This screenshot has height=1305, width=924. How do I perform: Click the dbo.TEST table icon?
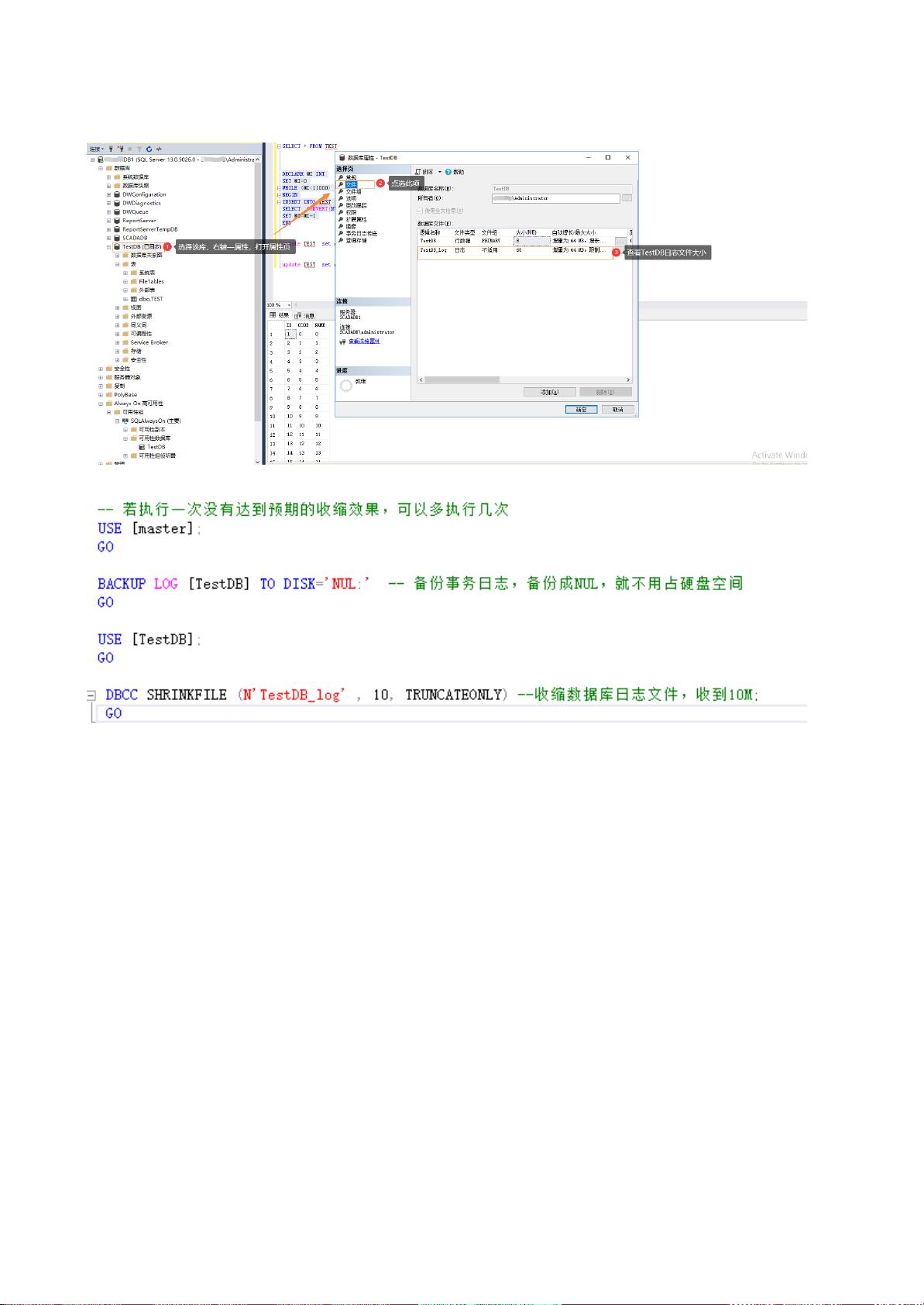point(134,299)
